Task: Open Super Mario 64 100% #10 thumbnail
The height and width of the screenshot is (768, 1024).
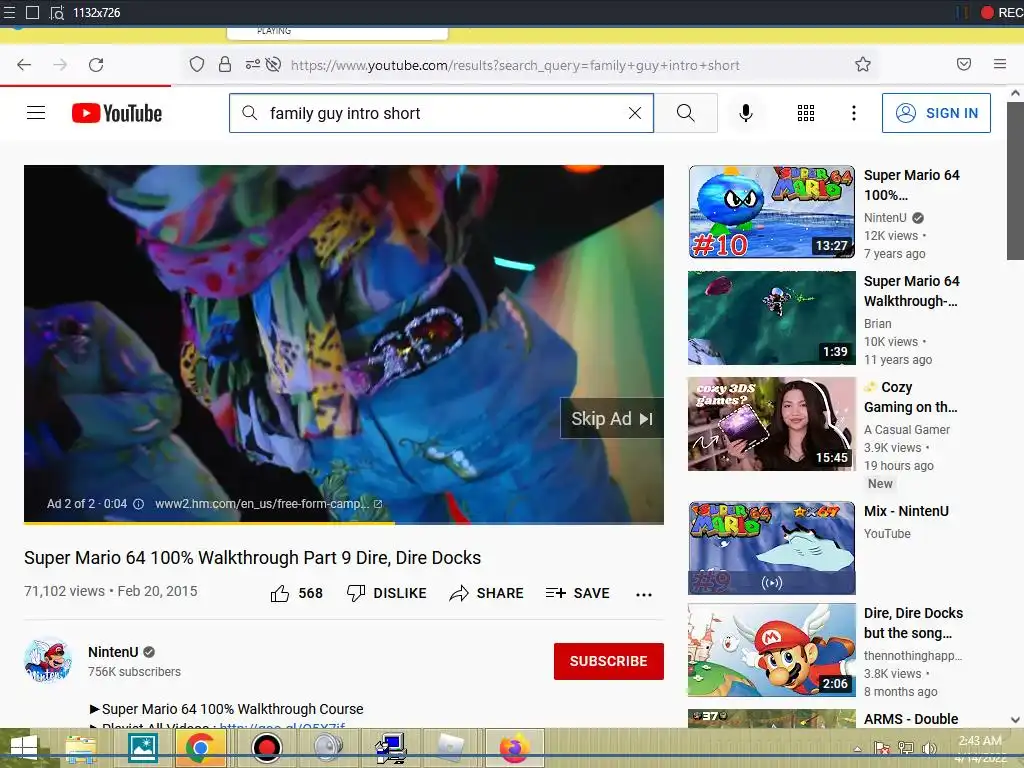Action: [x=771, y=212]
